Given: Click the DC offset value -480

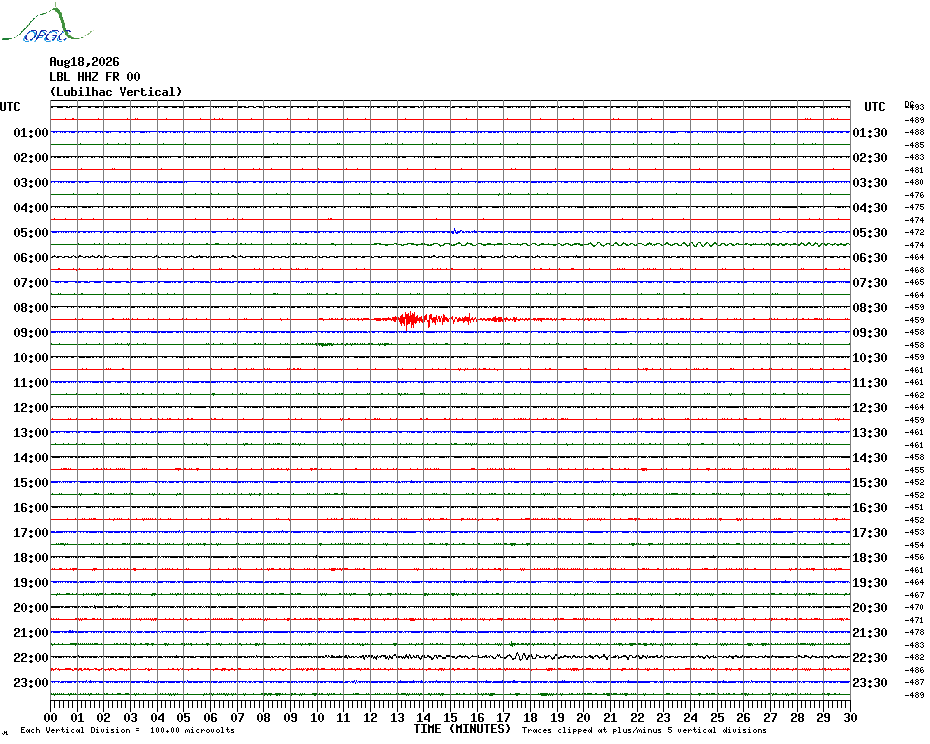Looking at the screenshot, I should (915, 182).
